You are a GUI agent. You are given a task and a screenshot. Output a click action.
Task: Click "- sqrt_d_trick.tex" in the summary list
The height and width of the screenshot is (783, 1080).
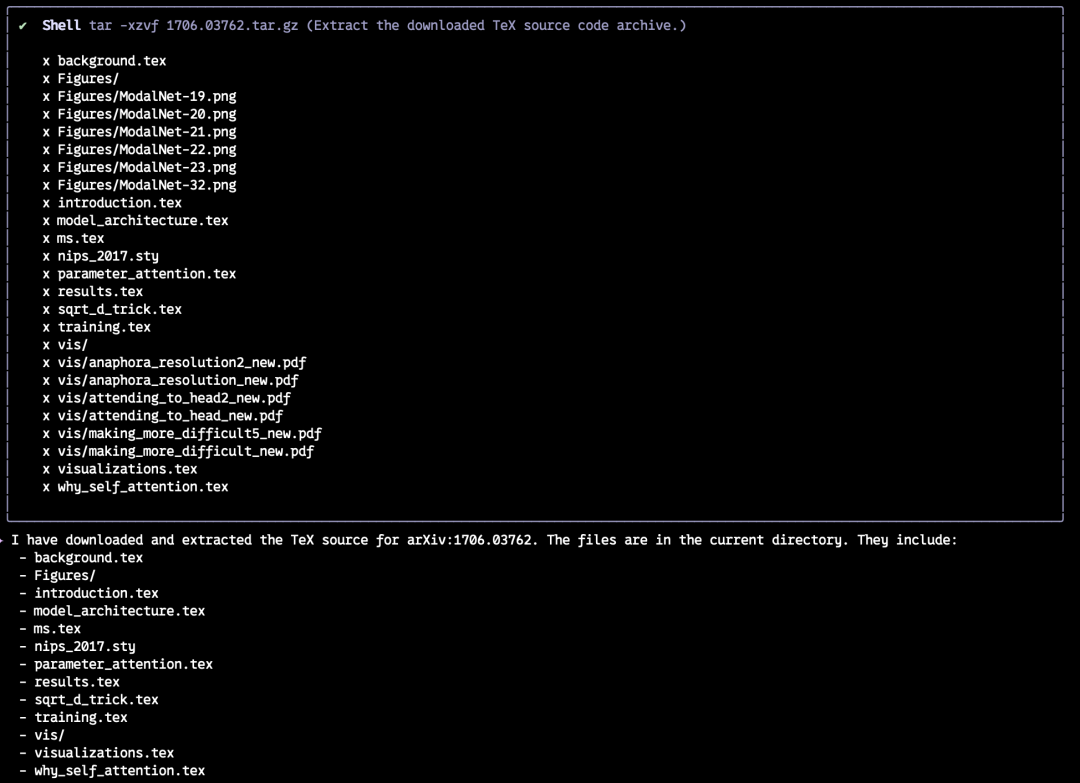click(89, 700)
